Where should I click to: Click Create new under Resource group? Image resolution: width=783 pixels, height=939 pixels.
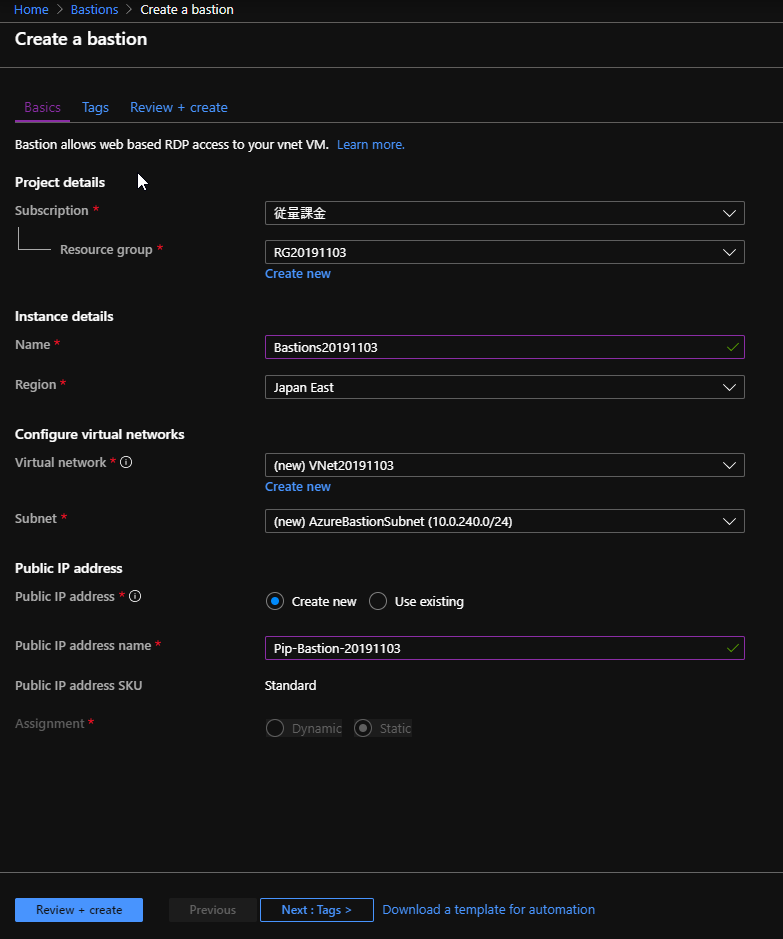tap(298, 274)
